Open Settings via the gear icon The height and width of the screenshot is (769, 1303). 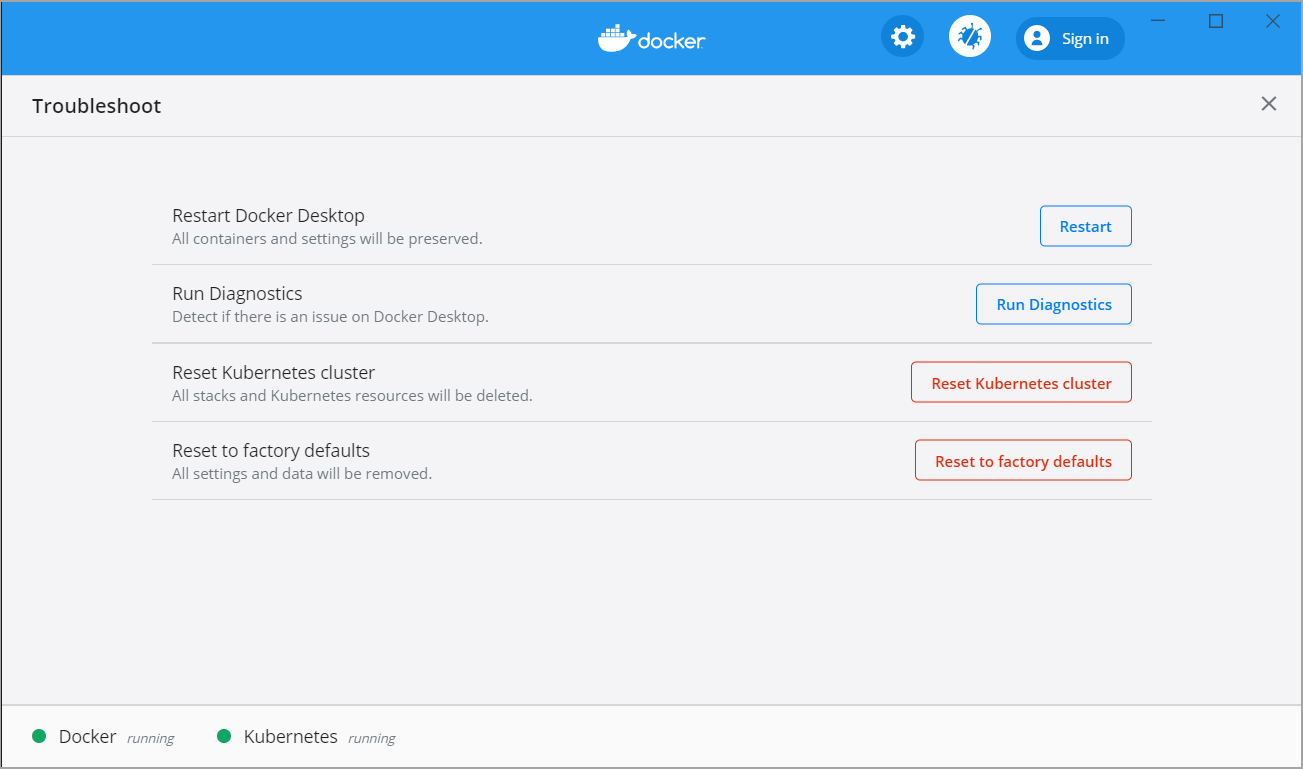tap(901, 36)
